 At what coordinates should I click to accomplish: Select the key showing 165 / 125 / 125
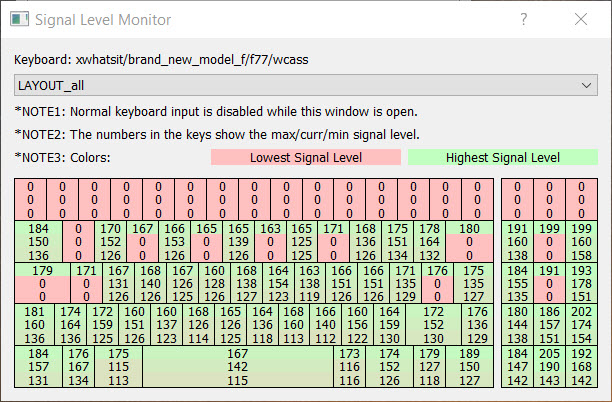(x=302, y=242)
